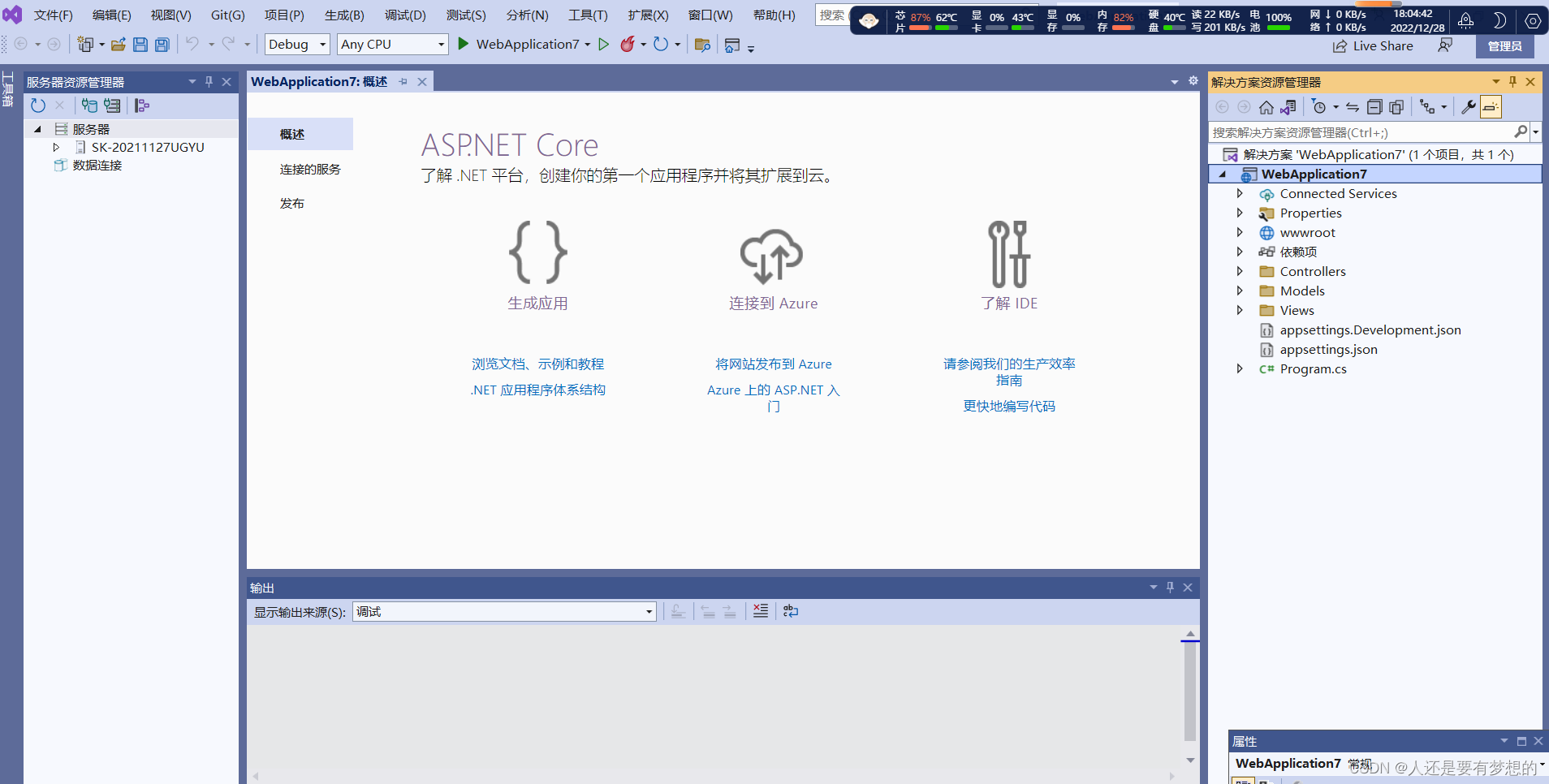Toggle pin on WebApplication7 overview tab
The width and height of the screenshot is (1549, 784).
pyautogui.click(x=403, y=82)
